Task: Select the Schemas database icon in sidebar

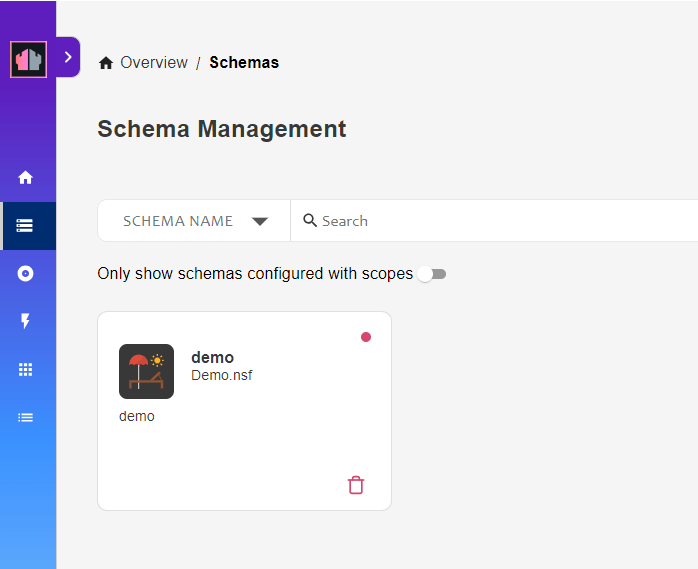Action: click(24, 226)
